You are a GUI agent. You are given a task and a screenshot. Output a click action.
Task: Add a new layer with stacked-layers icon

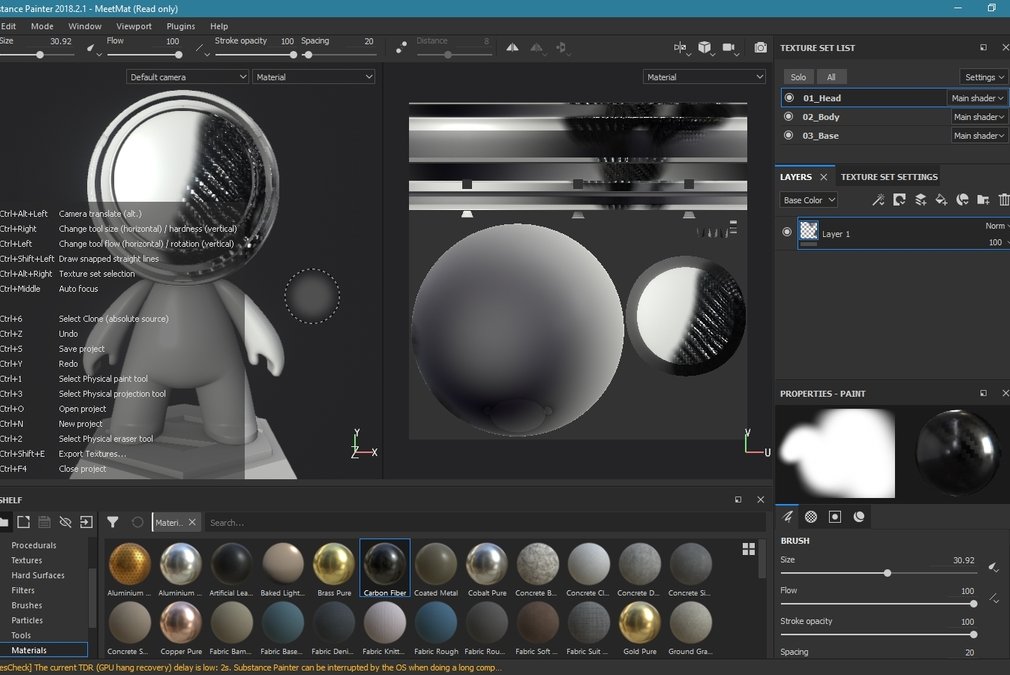pyautogui.click(x=920, y=200)
